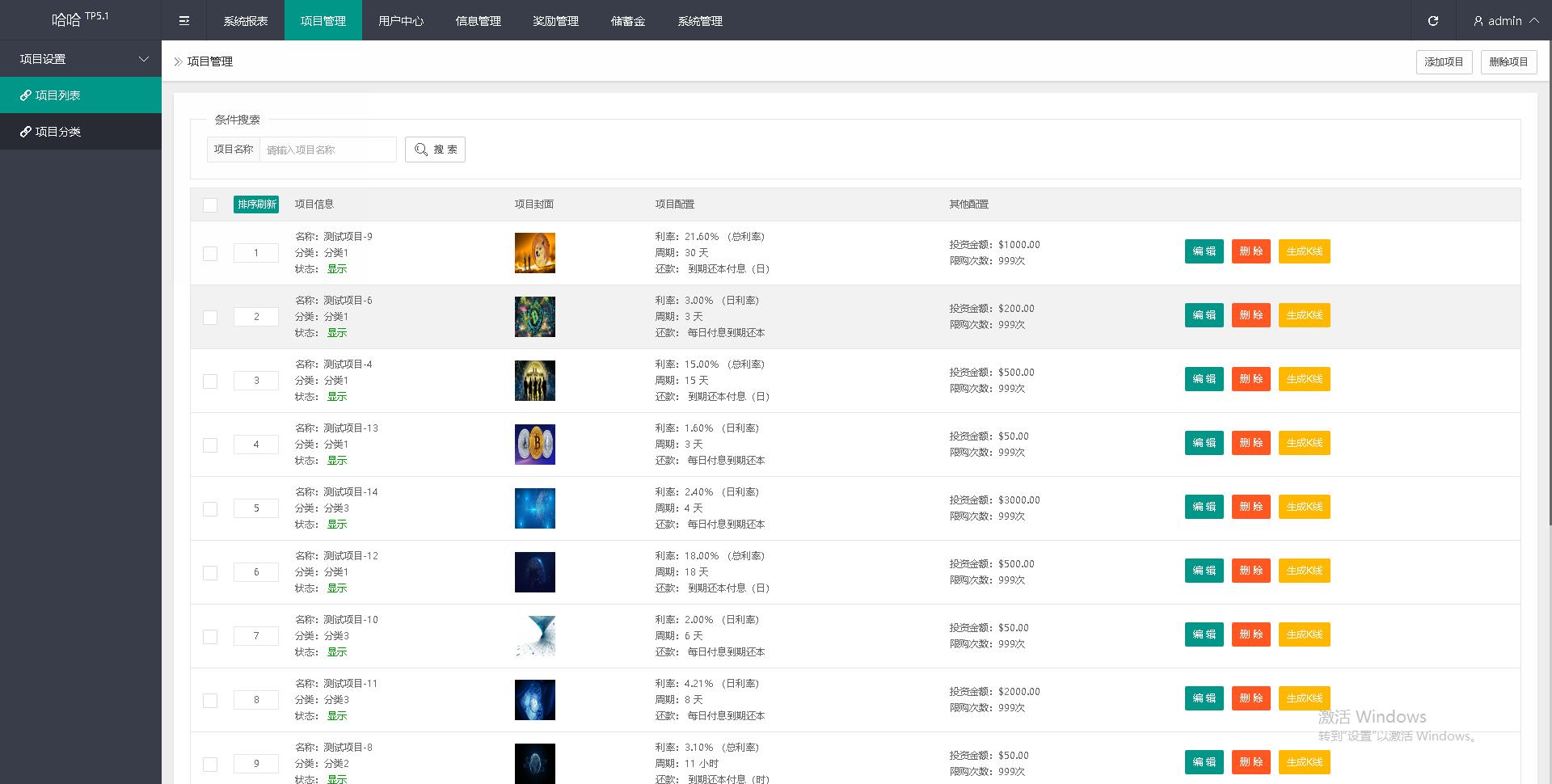
Task: Click the refresh icon in top bar
Action: [x=1432, y=21]
